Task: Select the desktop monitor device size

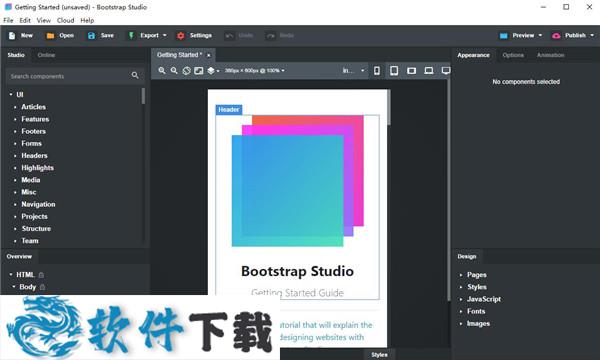Action: [x=446, y=71]
